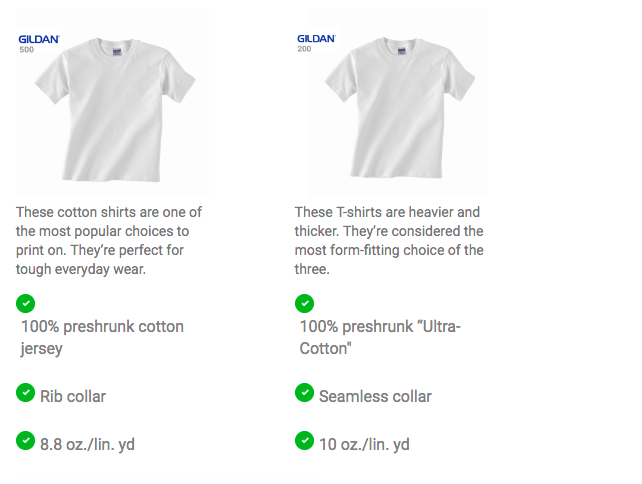
Task: Click the Rib collar feature text
Action: tap(73, 396)
